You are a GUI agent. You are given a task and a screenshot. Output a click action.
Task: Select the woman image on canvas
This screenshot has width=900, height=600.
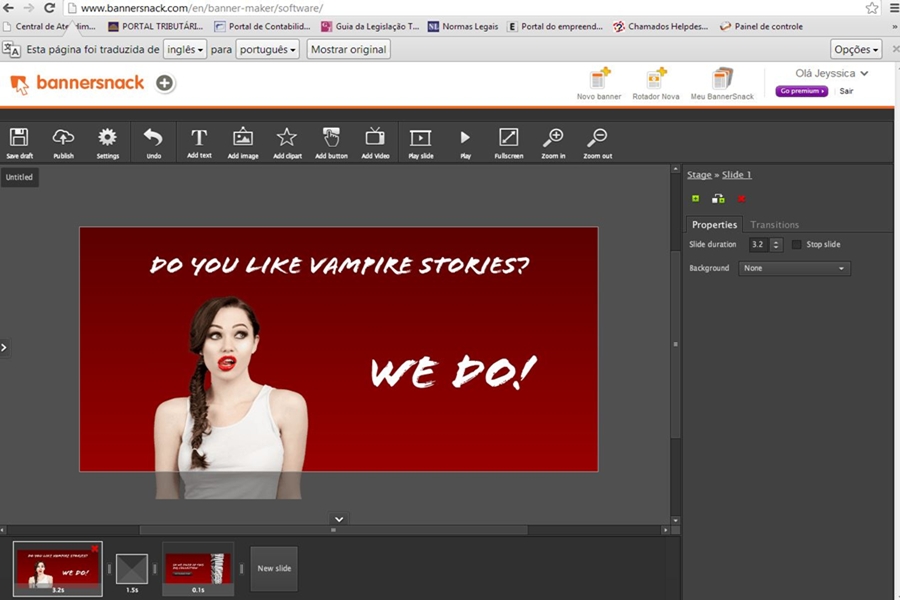click(x=230, y=396)
